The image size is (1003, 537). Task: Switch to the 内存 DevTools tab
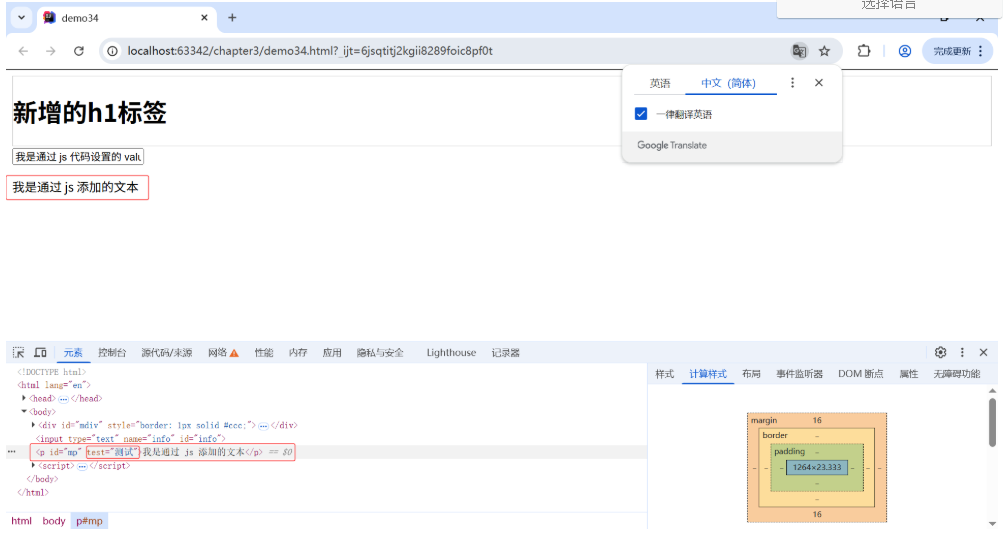(x=297, y=353)
